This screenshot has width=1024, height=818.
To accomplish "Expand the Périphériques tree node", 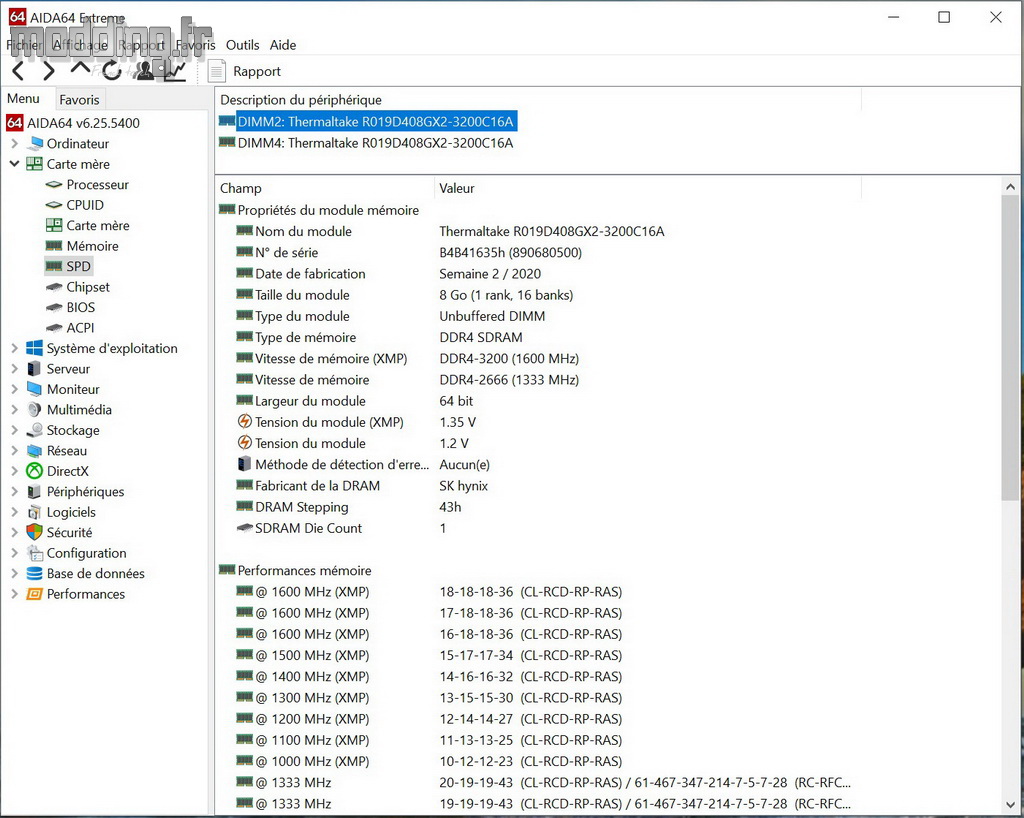I will (14, 492).
